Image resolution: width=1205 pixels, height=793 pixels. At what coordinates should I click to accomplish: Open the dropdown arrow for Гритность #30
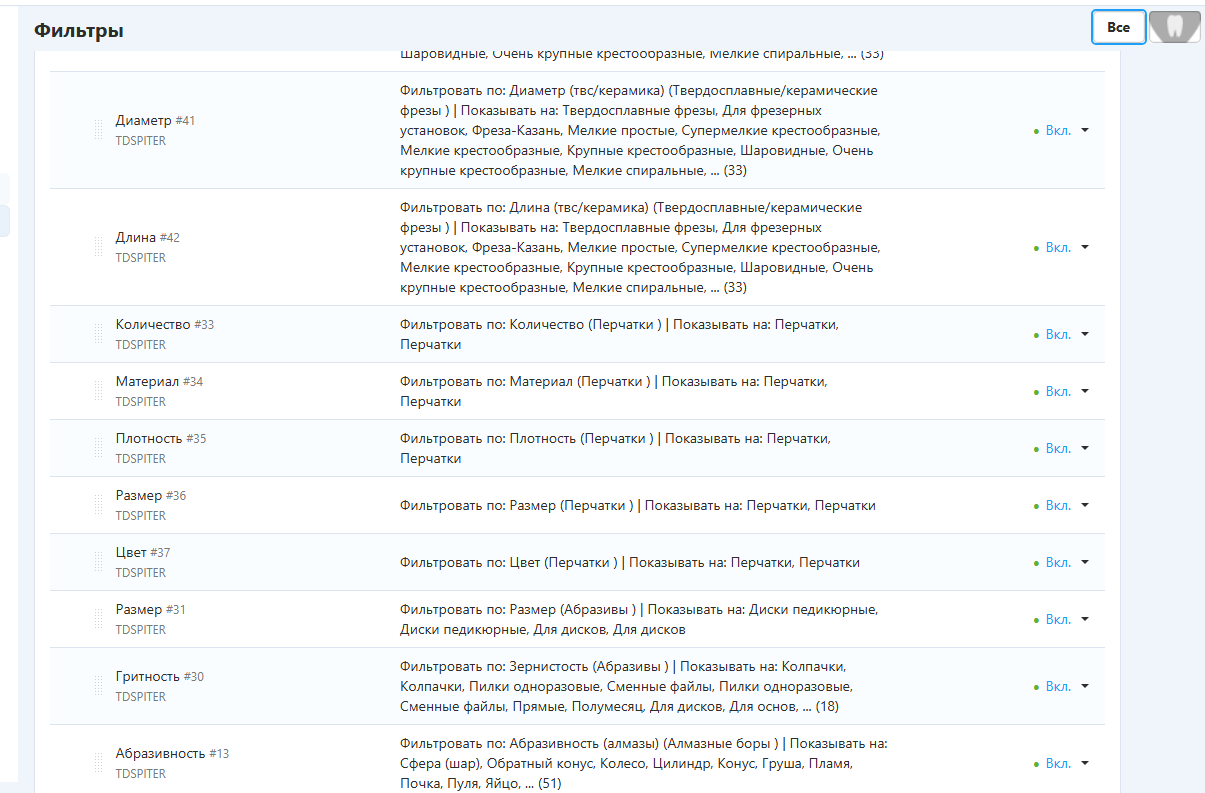(1085, 687)
